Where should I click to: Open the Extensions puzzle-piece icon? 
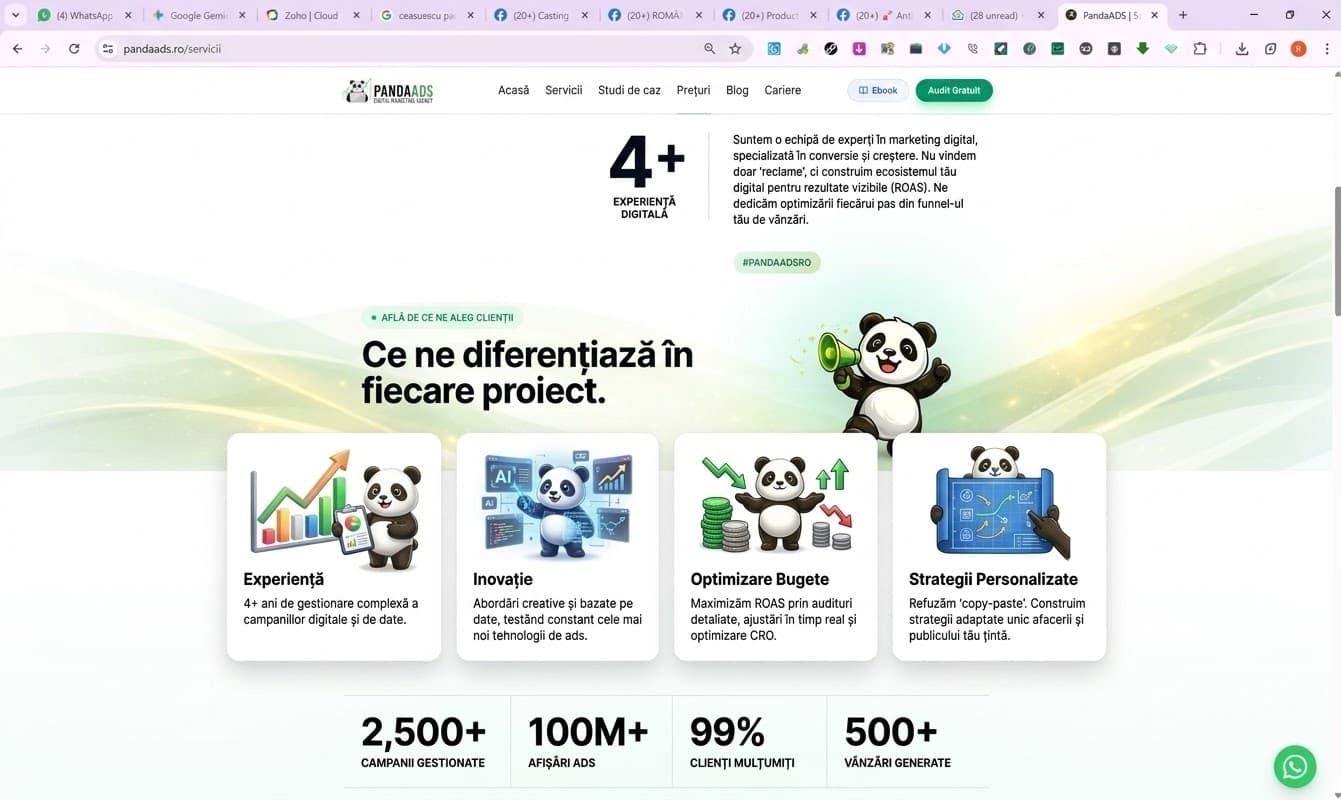(x=1200, y=48)
